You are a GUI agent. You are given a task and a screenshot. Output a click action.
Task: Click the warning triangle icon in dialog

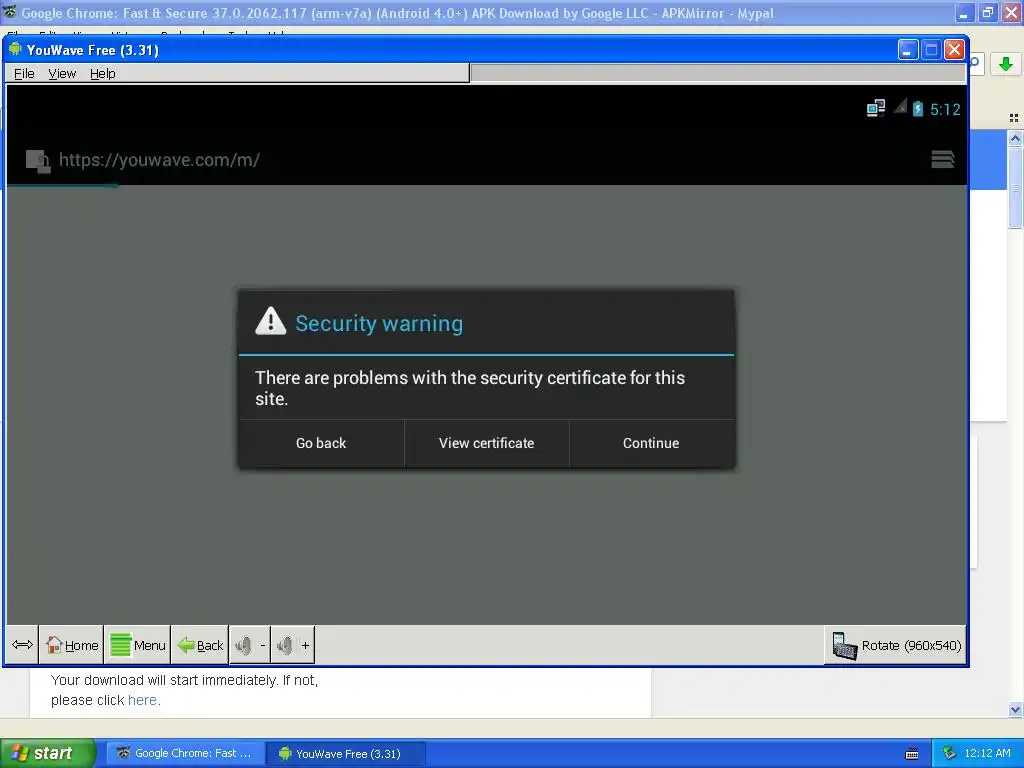click(x=270, y=321)
